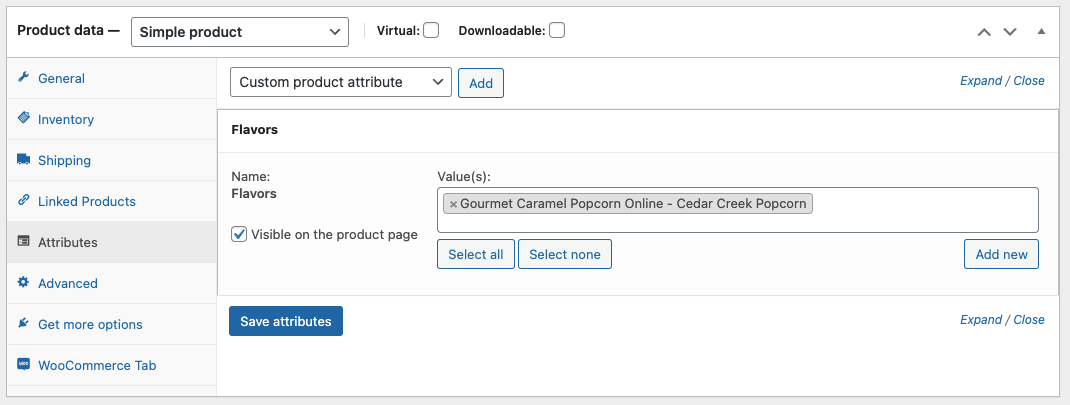Uncheck Visible on the product page
Screen dimensions: 1070x405
pyautogui.click(x=239, y=234)
